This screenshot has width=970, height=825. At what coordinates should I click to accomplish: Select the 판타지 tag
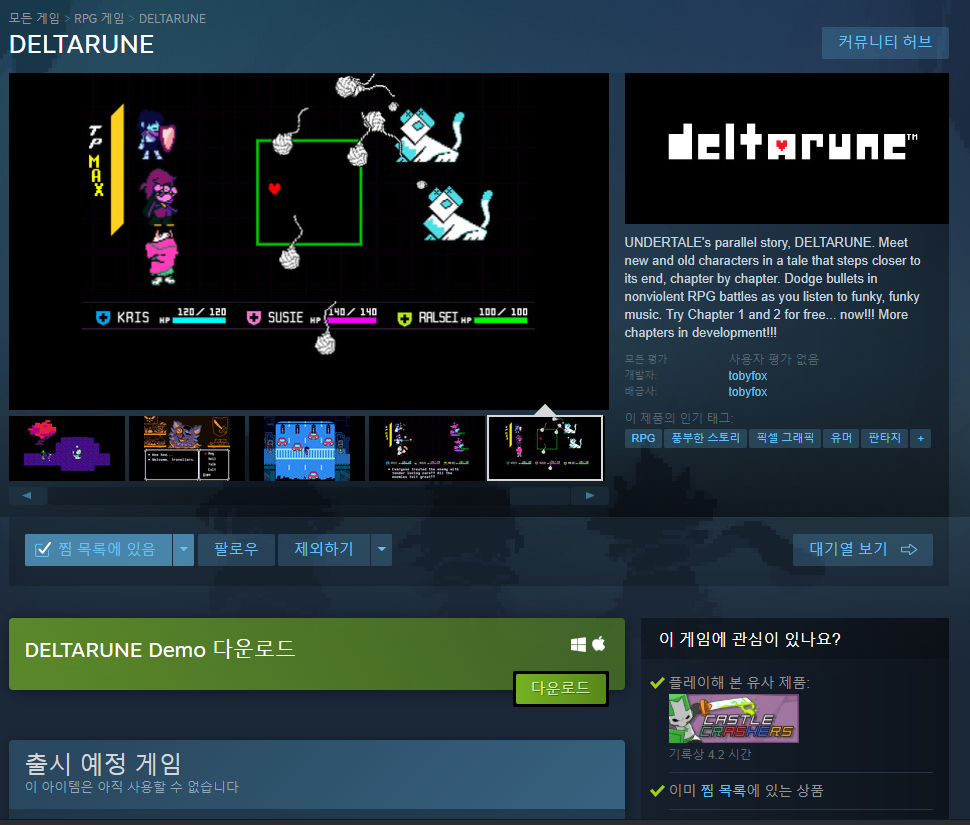pos(885,438)
